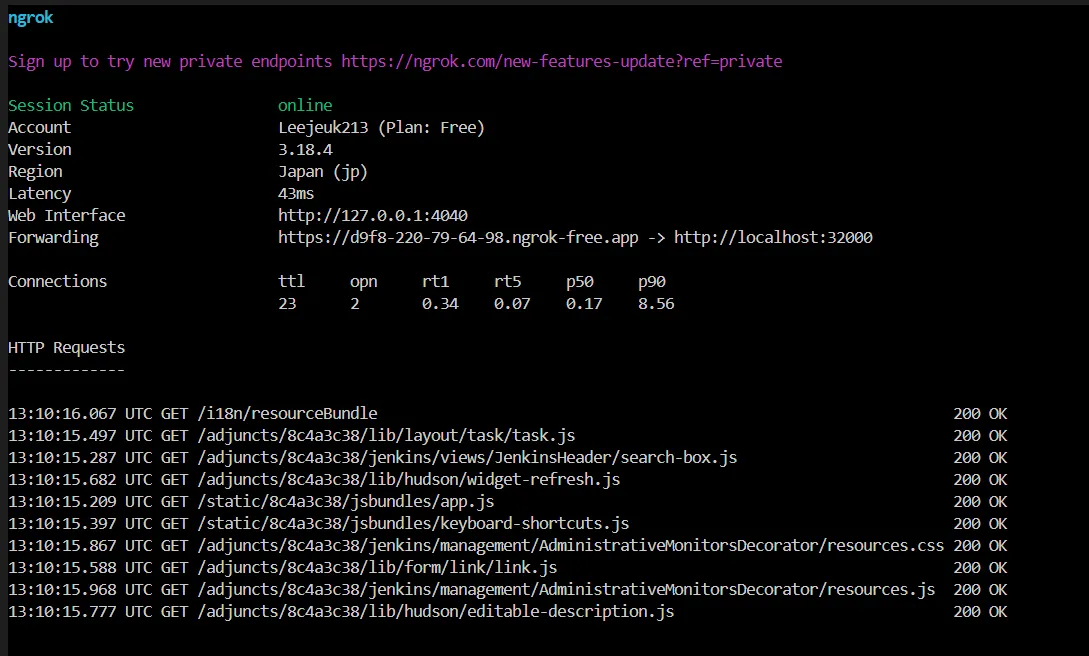Click timestamp 13:10:15.209 UTC
This screenshot has width=1089, height=656.
tap(80, 502)
